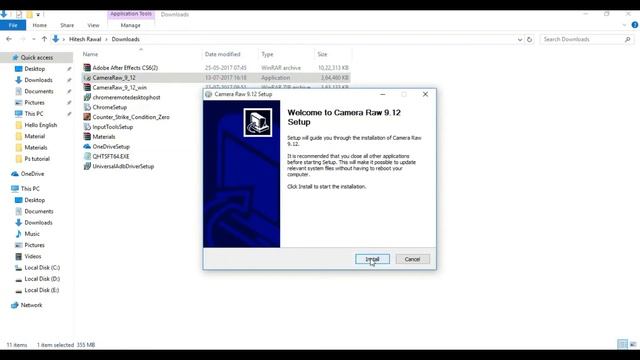Image resolution: width=640 pixels, height=360 pixels.
Task: Select the Materials archive in file list
Action: 104,137
